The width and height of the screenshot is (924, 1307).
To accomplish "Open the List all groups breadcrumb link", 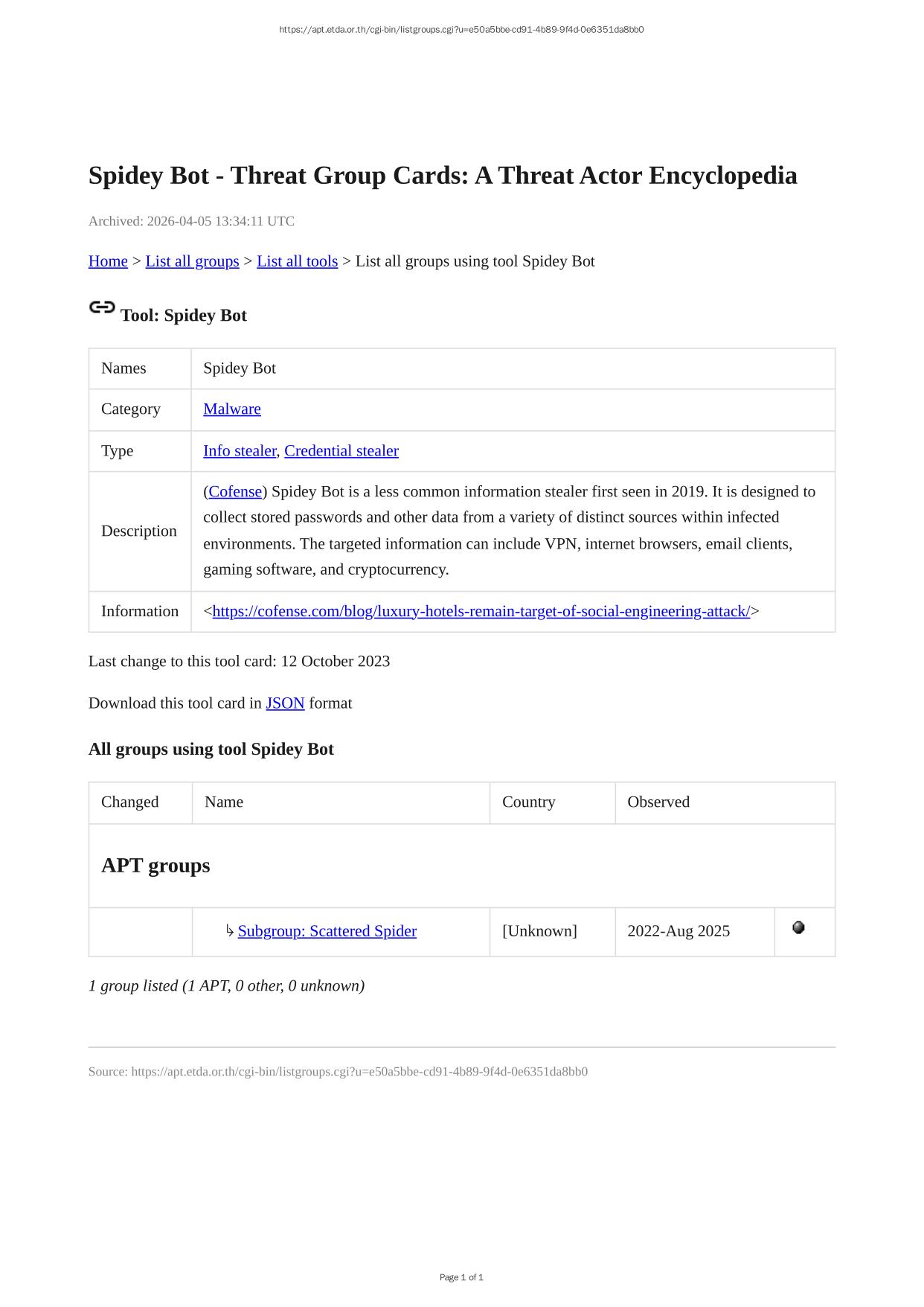I will click(192, 261).
